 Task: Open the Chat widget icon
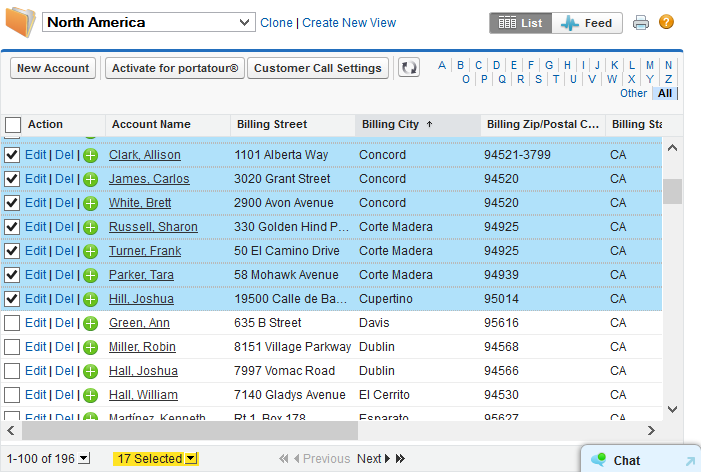point(598,460)
